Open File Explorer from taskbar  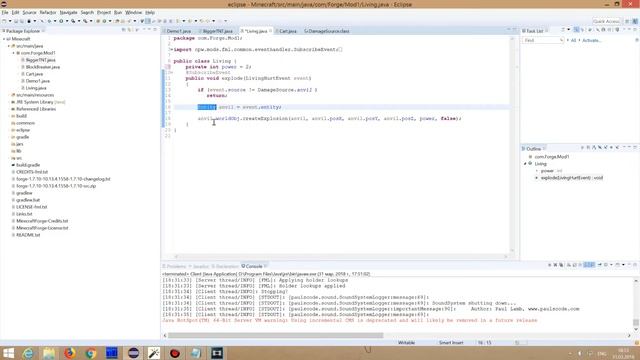(49, 353)
